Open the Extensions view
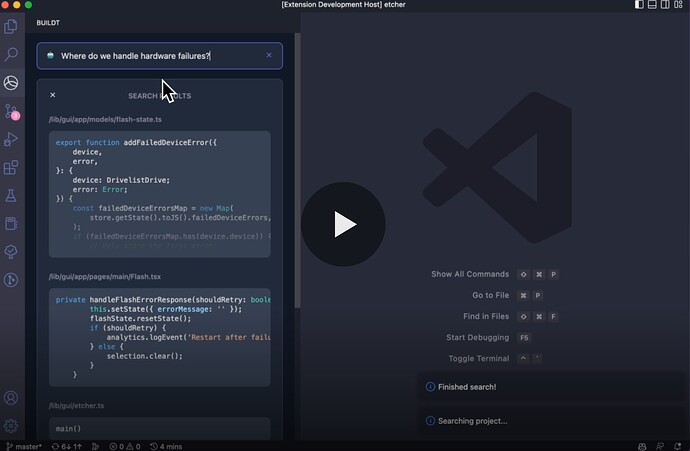Screen dimensions: 690x451 click(11, 167)
